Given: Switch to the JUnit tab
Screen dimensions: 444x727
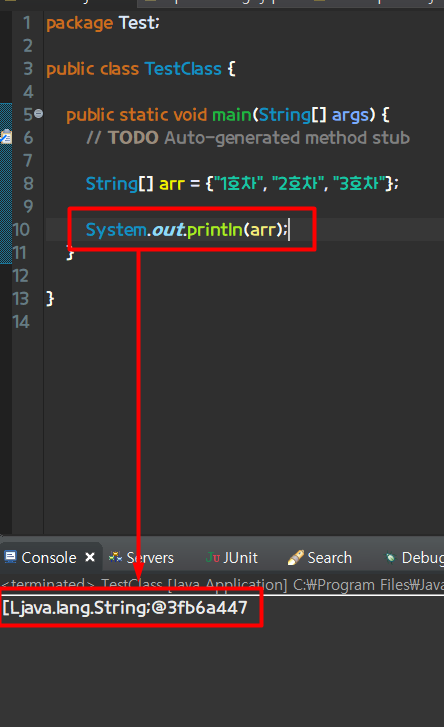Looking at the screenshot, I should [240, 557].
